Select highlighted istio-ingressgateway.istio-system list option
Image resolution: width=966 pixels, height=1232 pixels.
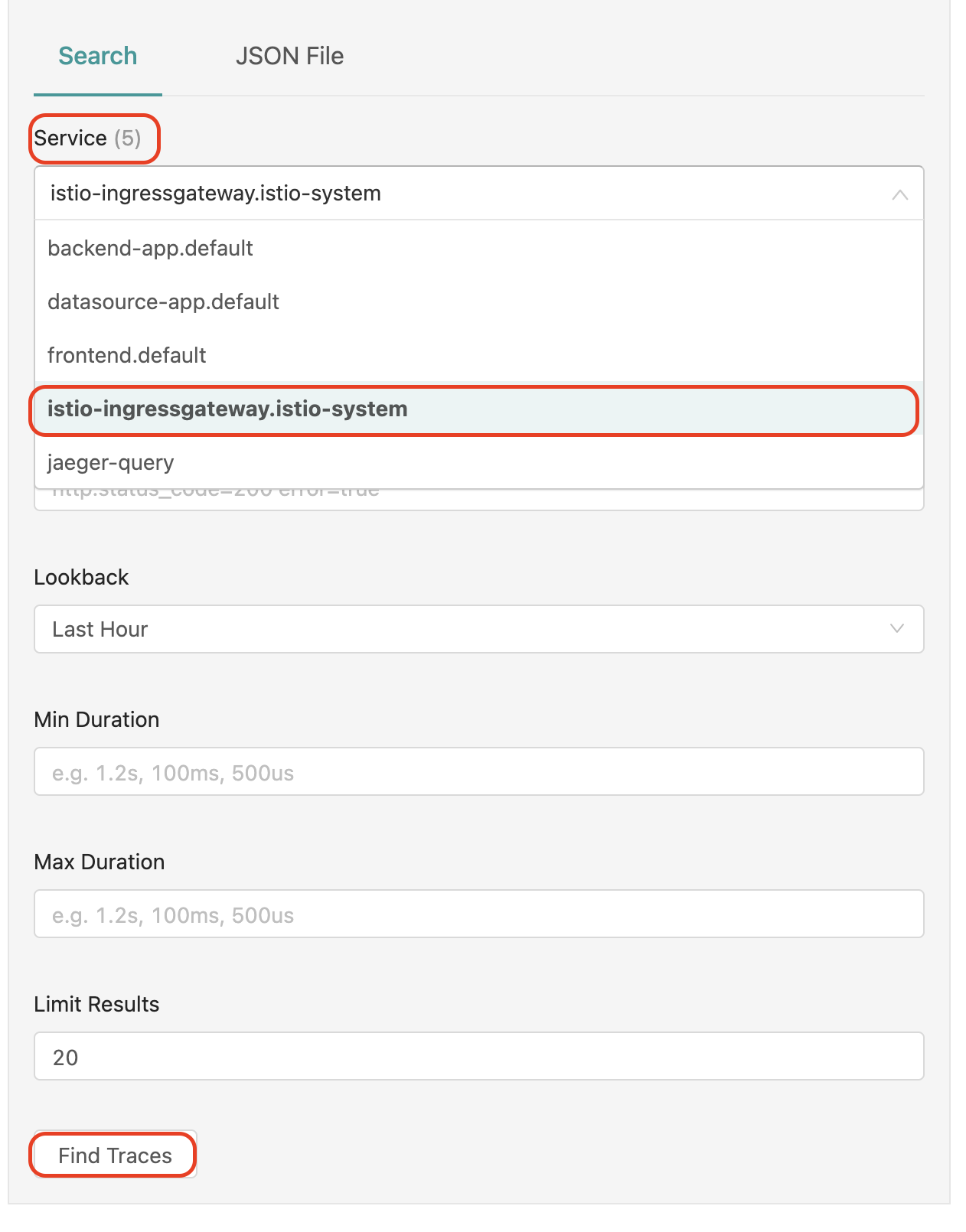[x=227, y=409]
